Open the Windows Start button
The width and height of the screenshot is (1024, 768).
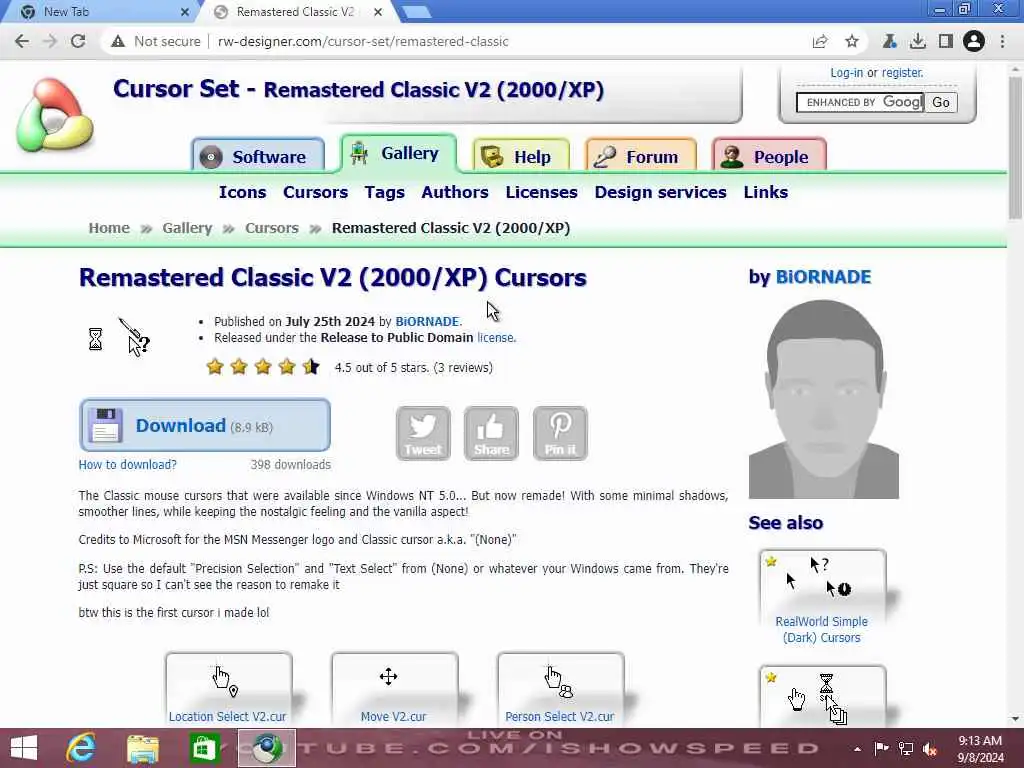point(24,748)
